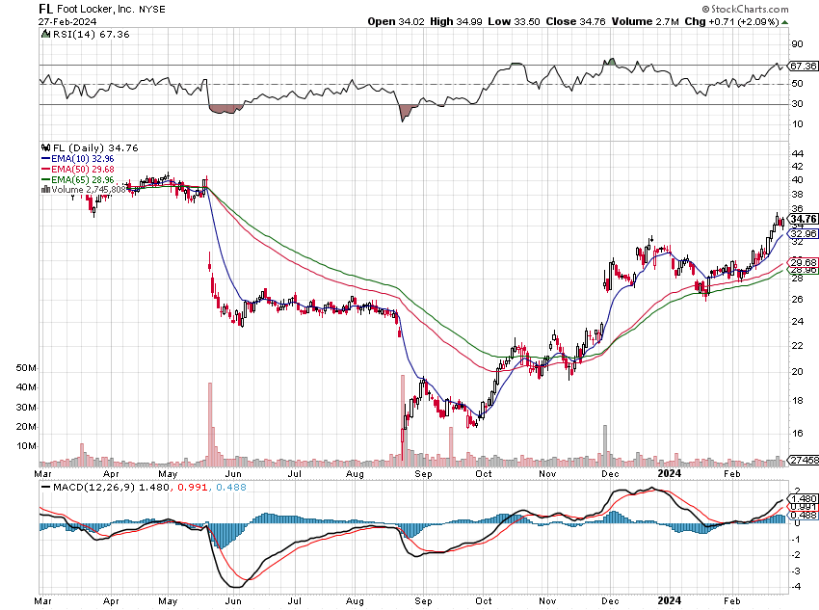Click the candlestick icon before FL (Daily)

(x=46, y=148)
